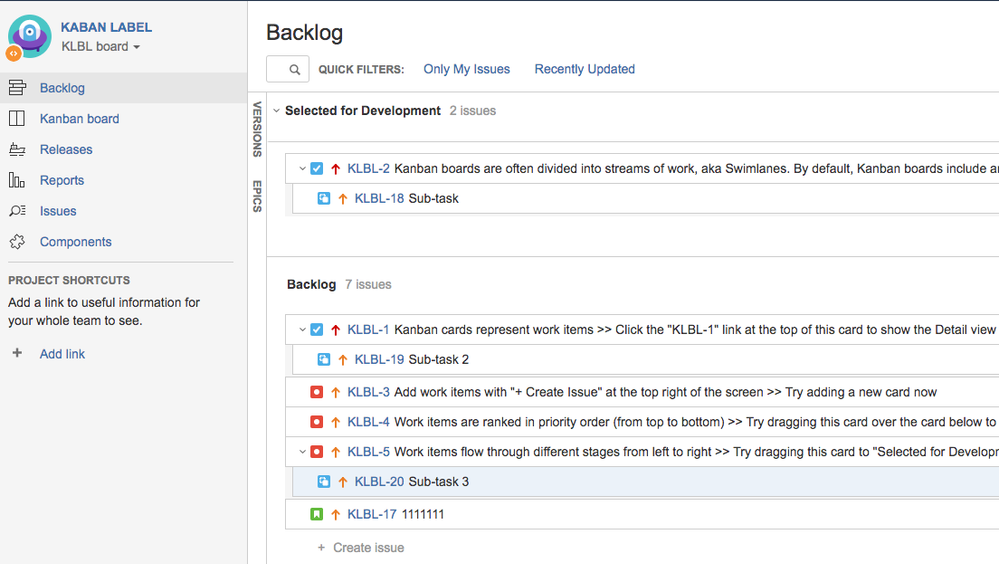Screen dimensions: 999x564
Task: Open issue key KLBL-18
Action: 379,198
